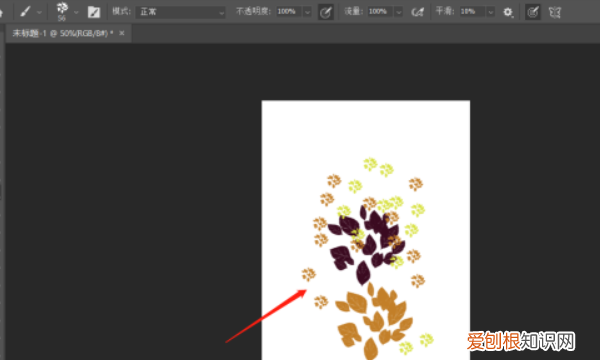Toggle pressure for opacity icon
Screen dimensions: 600x360
tap(326, 12)
